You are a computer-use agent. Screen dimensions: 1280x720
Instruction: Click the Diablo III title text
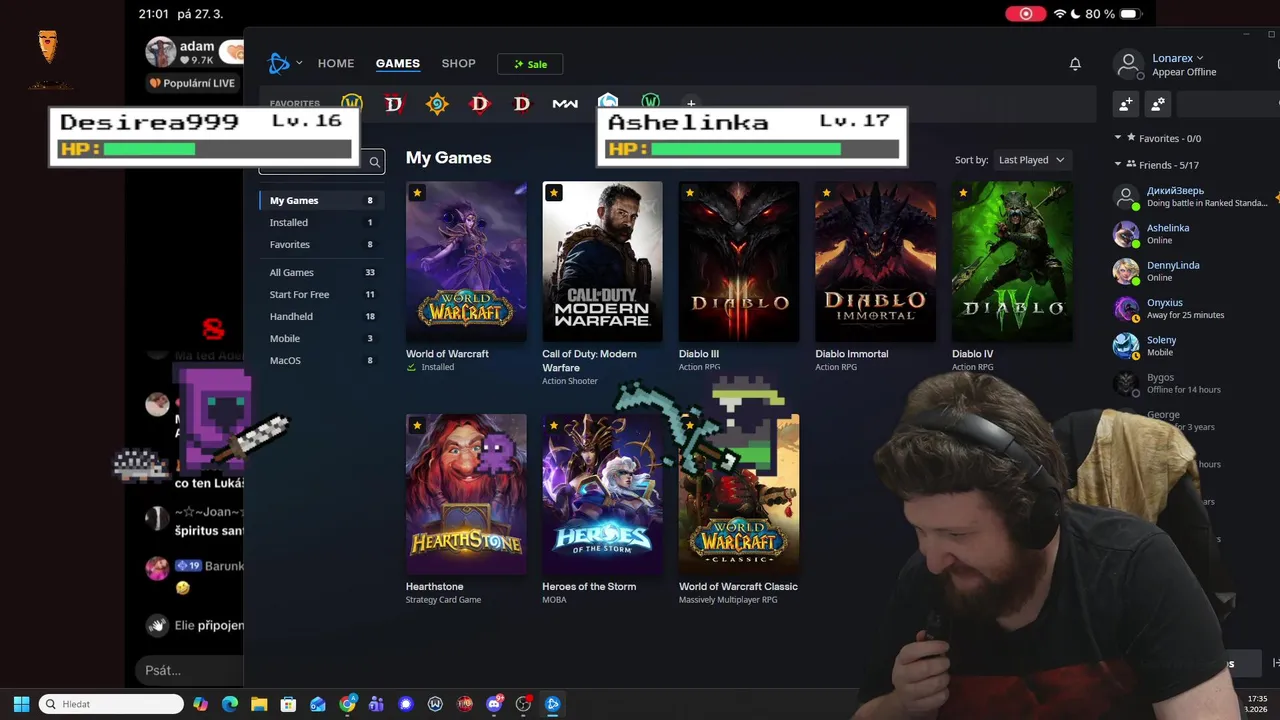tap(699, 354)
